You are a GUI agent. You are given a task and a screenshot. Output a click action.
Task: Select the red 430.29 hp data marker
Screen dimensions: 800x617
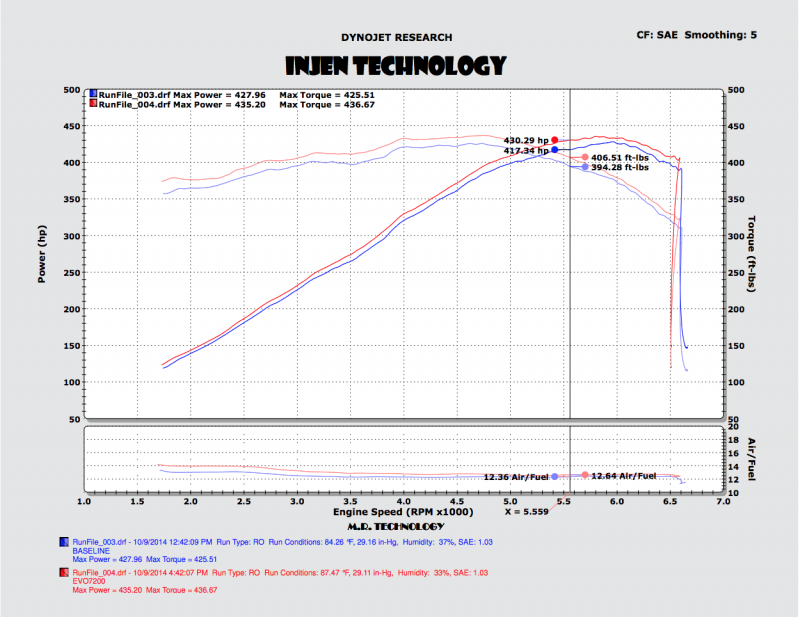coord(555,140)
